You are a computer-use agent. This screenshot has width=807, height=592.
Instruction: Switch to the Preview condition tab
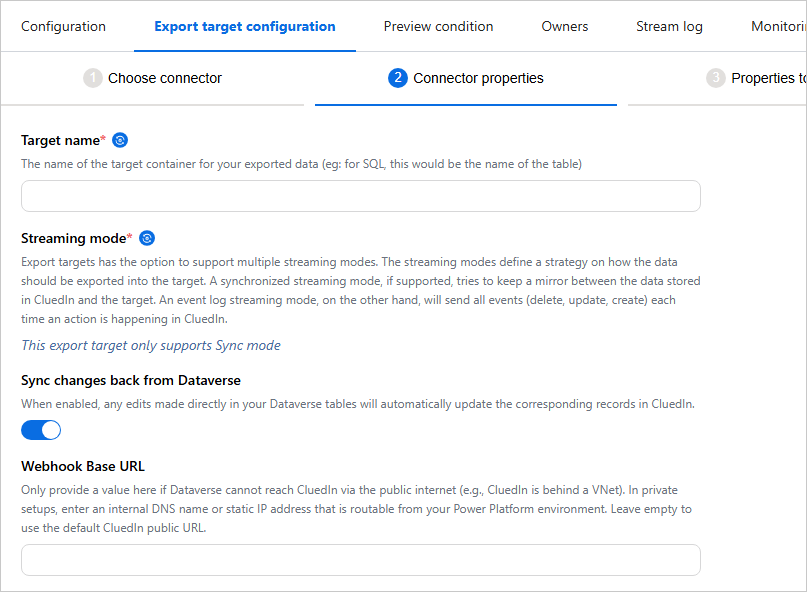click(438, 26)
